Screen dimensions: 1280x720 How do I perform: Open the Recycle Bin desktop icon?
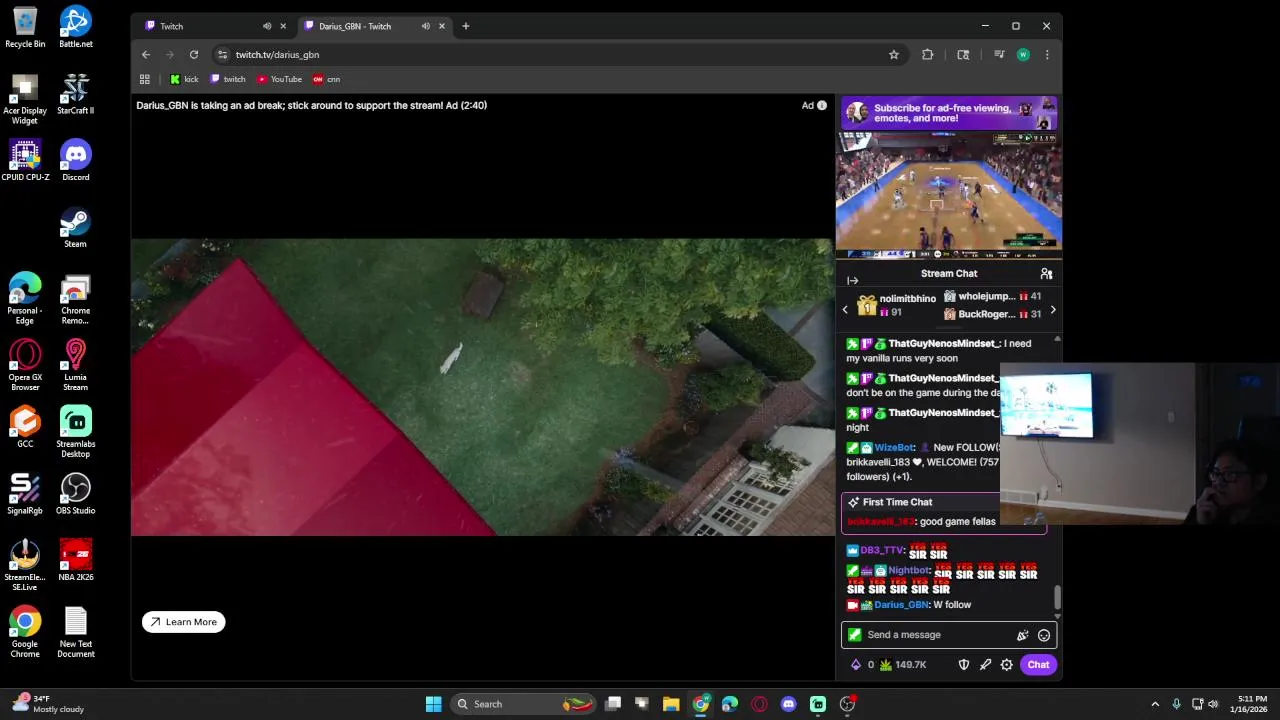coord(25,27)
